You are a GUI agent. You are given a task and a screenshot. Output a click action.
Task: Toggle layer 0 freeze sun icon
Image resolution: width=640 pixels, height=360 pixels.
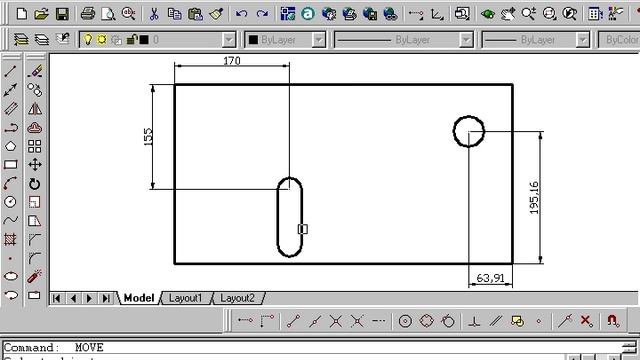click(x=102, y=40)
